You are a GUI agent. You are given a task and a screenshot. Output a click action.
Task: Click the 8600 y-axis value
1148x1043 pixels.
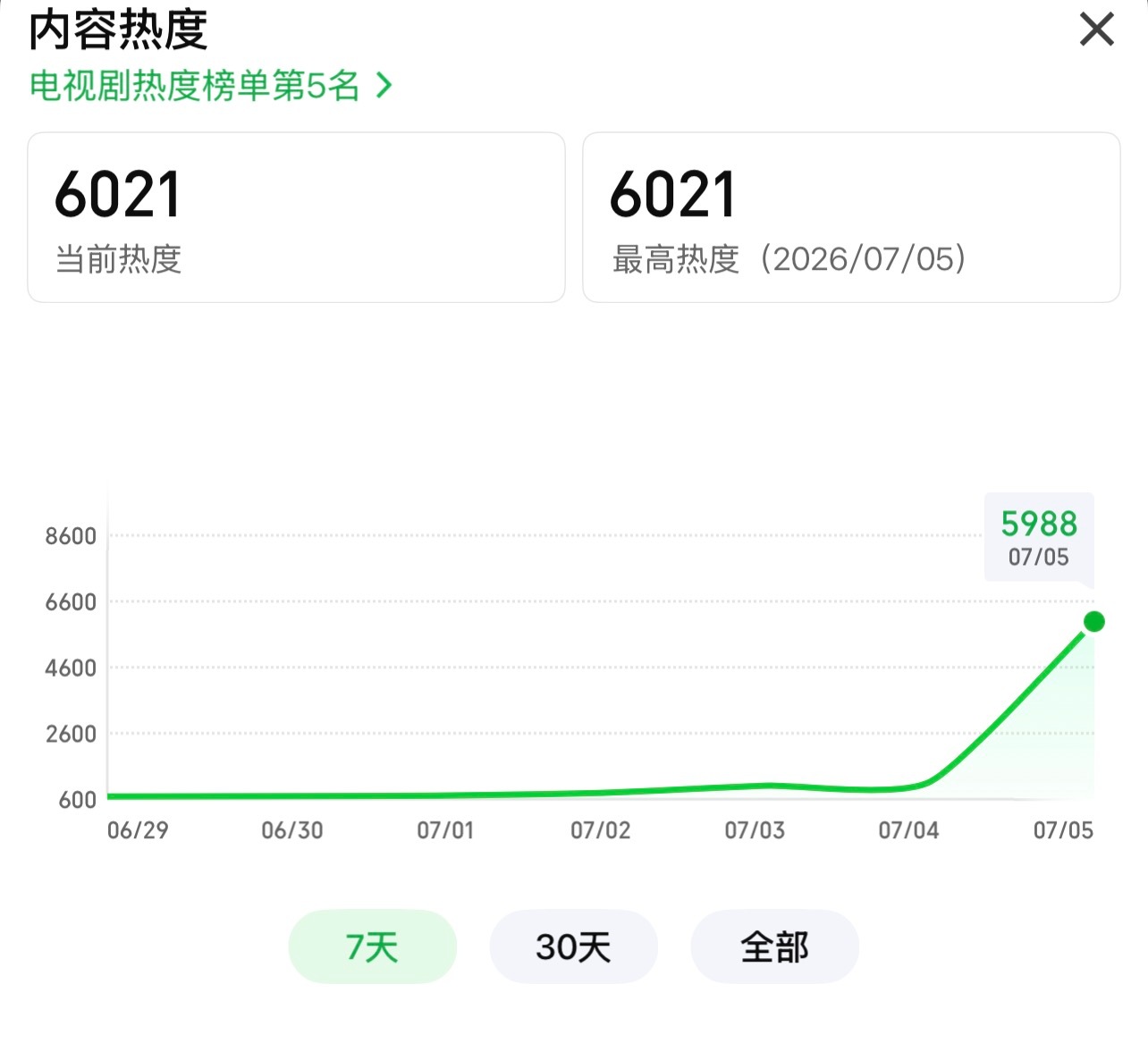pyautogui.click(x=71, y=536)
